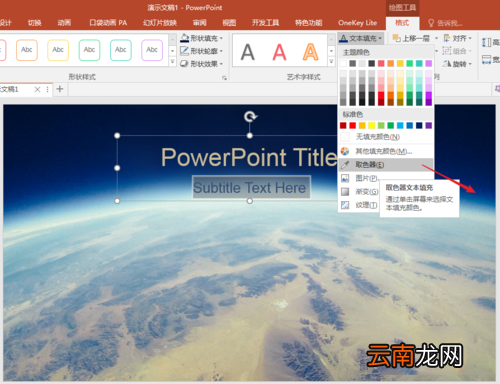Open the 审阅 review tab

(x=200, y=23)
